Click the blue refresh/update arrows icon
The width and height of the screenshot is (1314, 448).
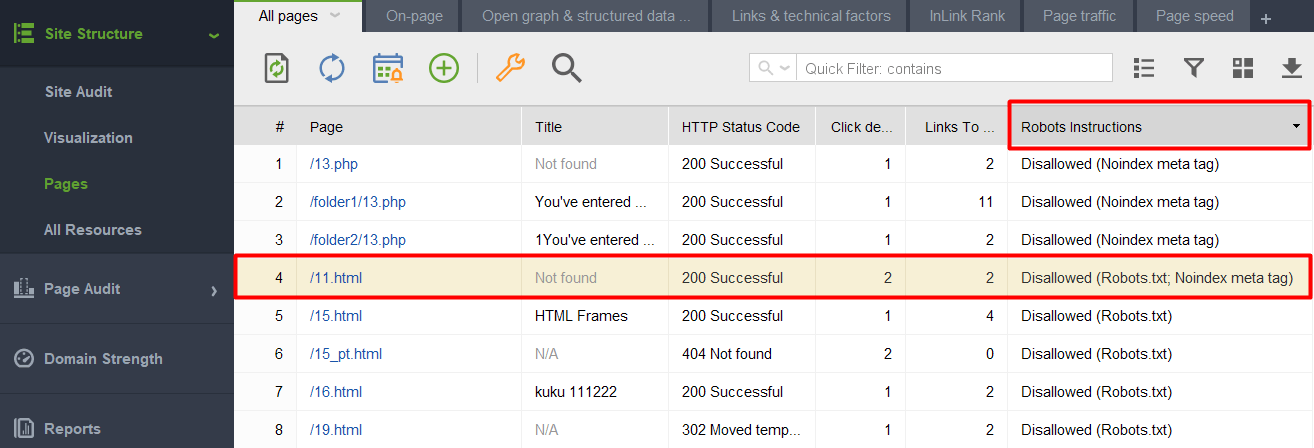(332, 68)
